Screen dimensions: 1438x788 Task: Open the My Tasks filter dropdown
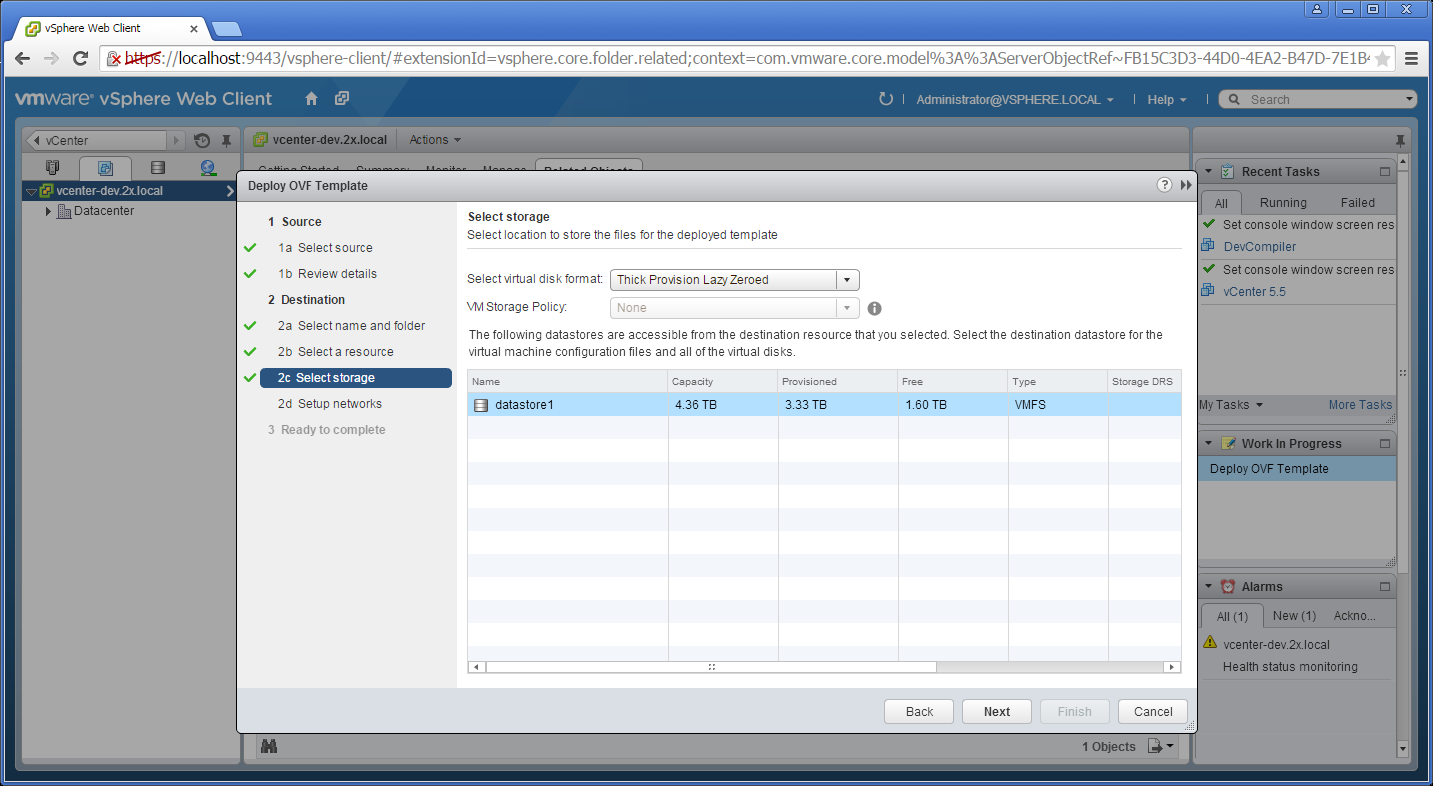1231,405
